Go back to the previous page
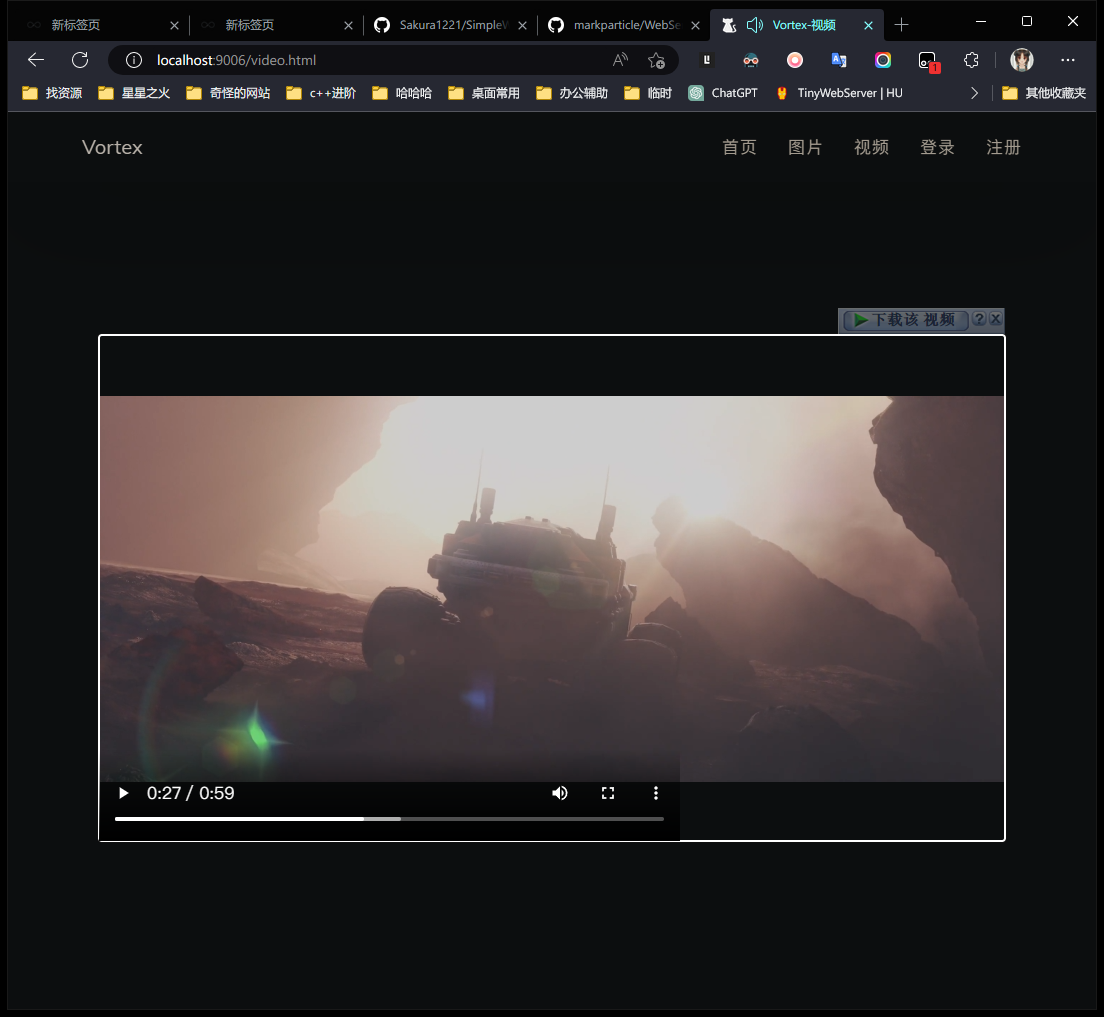The height and width of the screenshot is (1017, 1104). tap(36, 60)
